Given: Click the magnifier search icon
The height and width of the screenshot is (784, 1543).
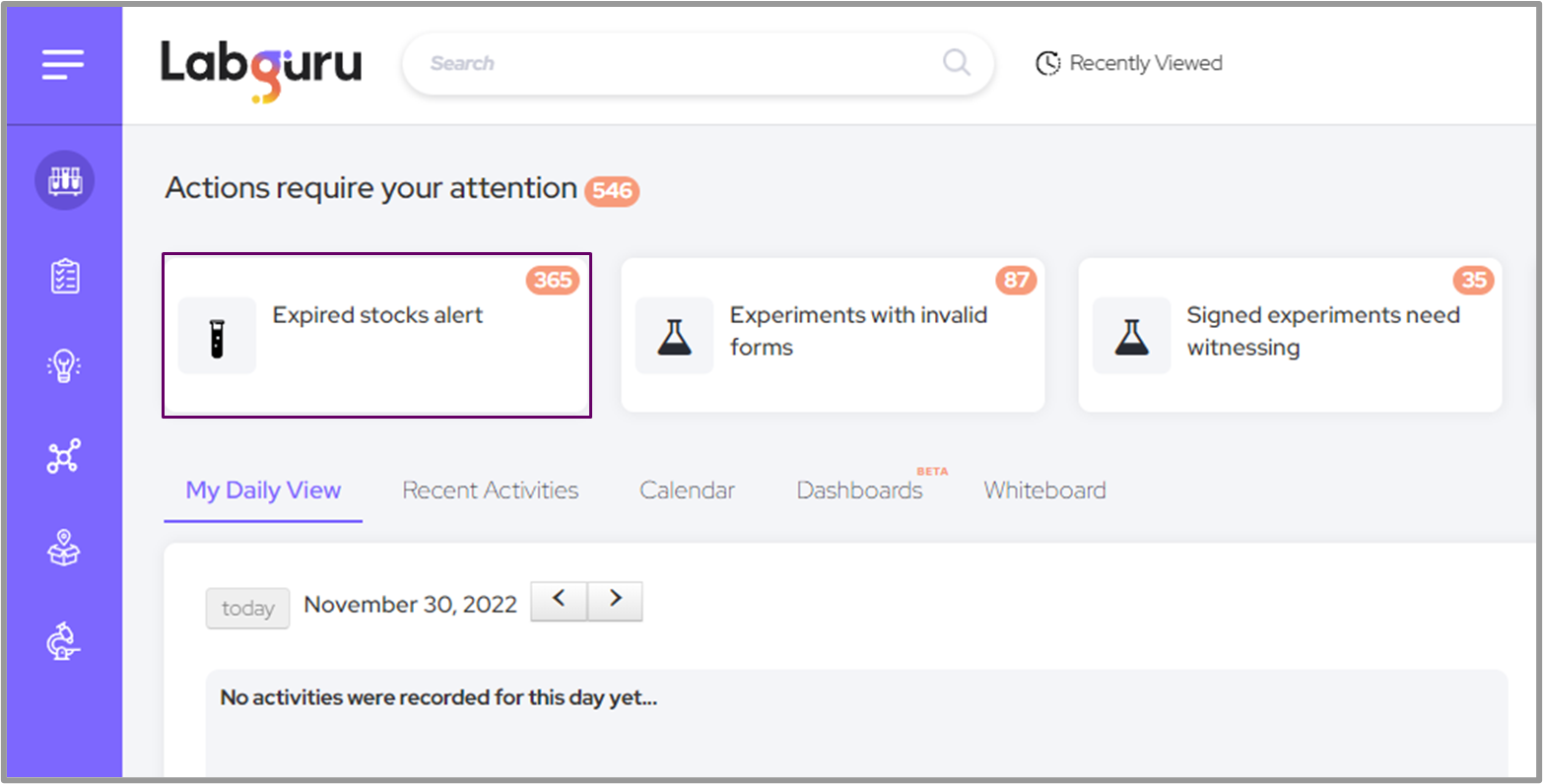Looking at the screenshot, I should [x=956, y=63].
